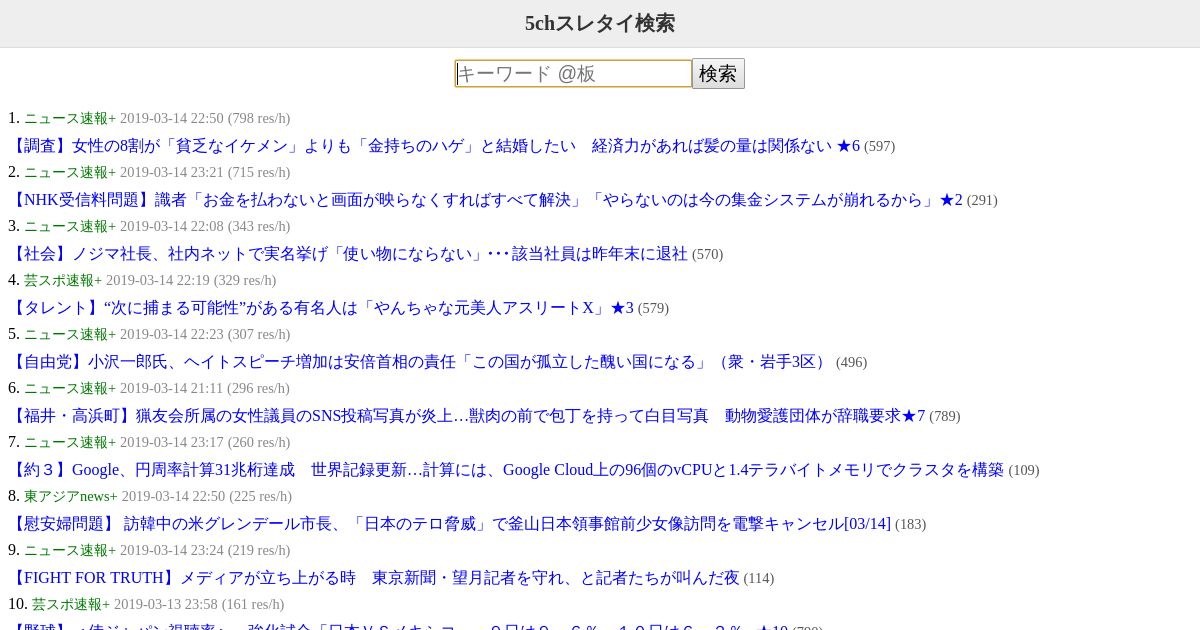Open the Google 円周率計算 thread link
This screenshot has height=630, width=1200.
(x=506, y=470)
